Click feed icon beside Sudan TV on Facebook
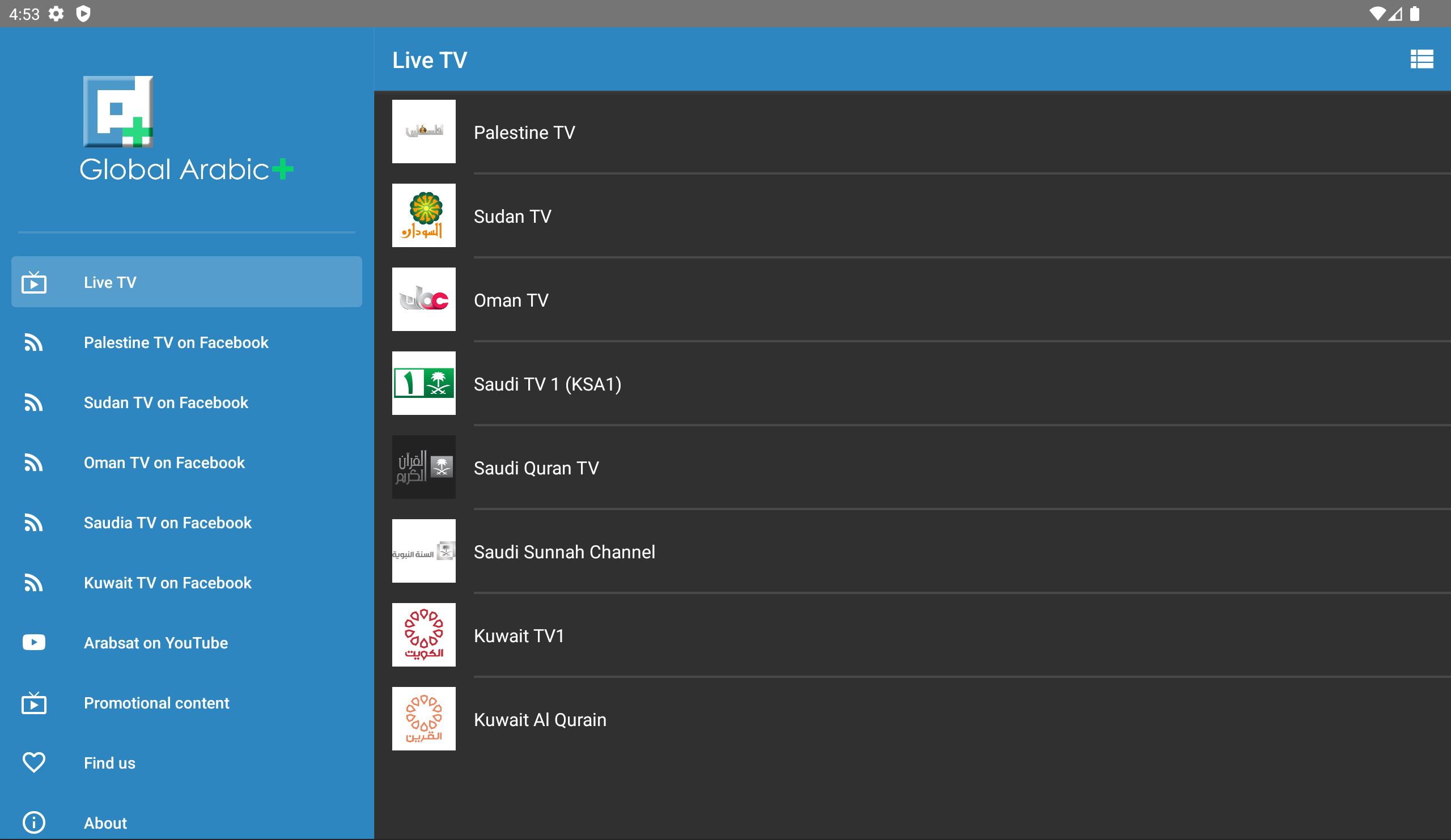The image size is (1451, 840). click(34, 402)
